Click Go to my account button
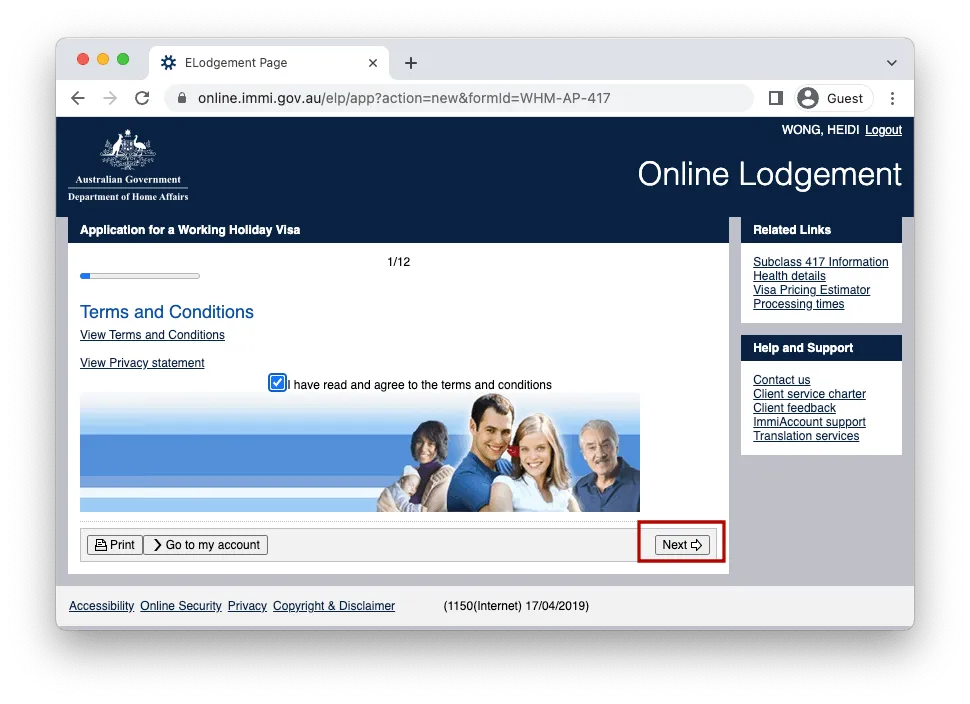This screenshot has height=704, width=970. 206,545
